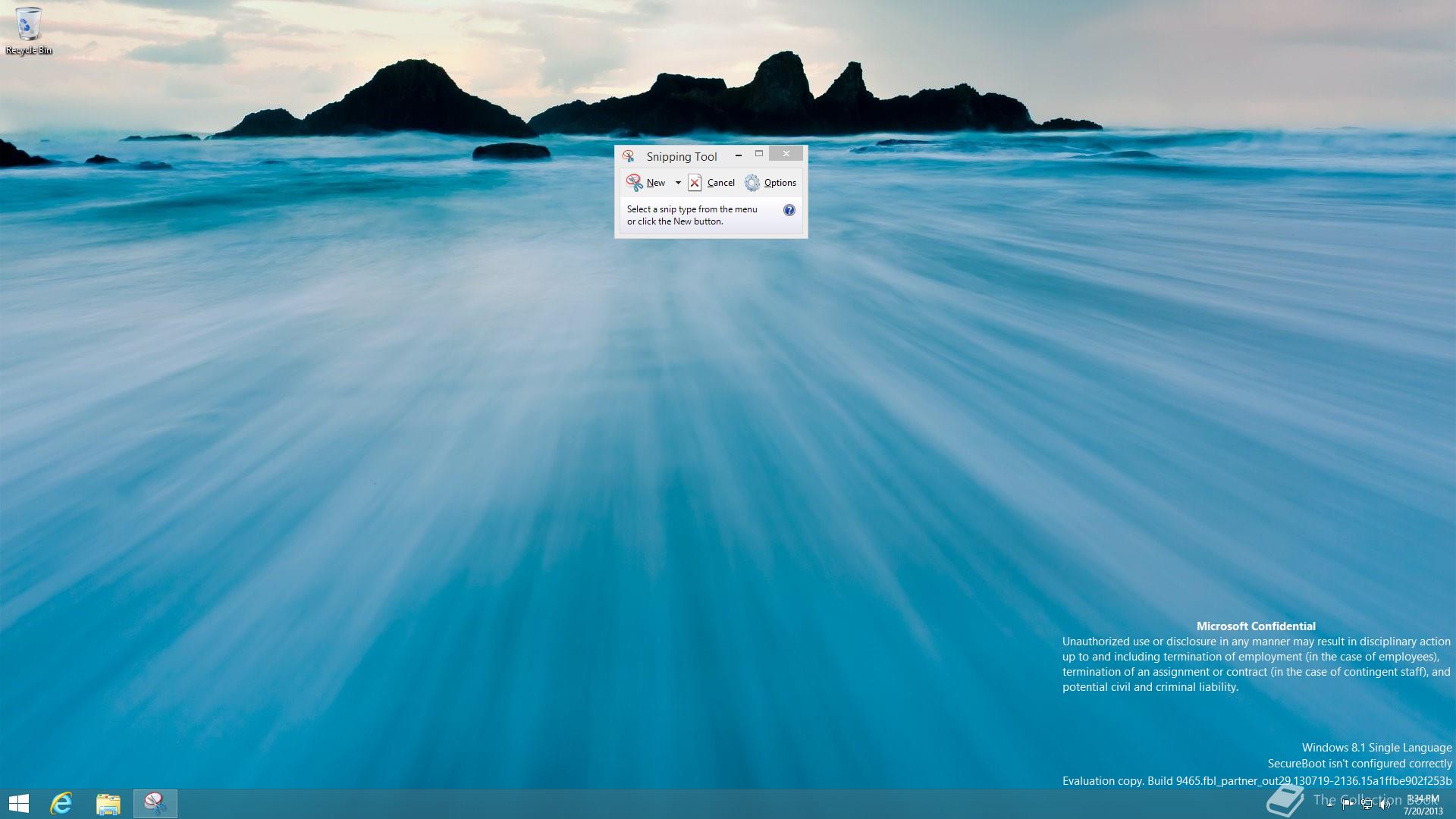Image resolution: width=1456 pixels, height=819 pixels.
Task: Open the volume speaker tray icon
Action: coord(1385,805)
